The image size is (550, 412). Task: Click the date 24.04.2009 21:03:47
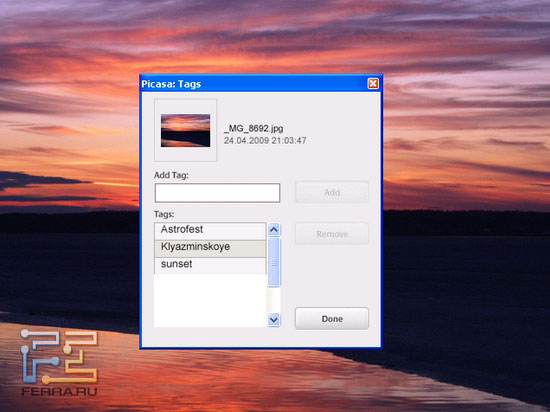click(x=265, y=141)
